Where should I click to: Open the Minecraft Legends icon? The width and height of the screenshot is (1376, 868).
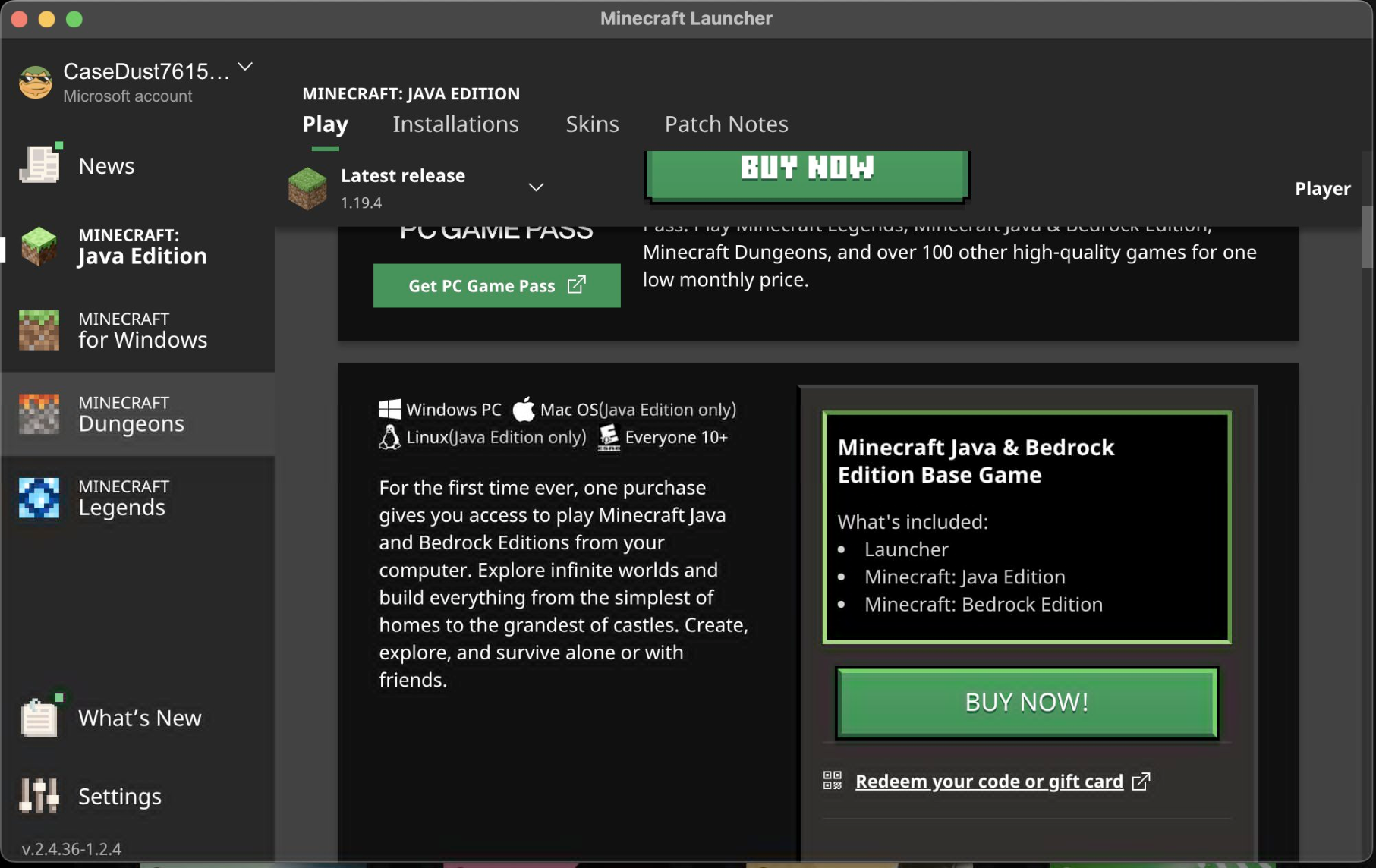pyautogui.click(x=39, y=498)
